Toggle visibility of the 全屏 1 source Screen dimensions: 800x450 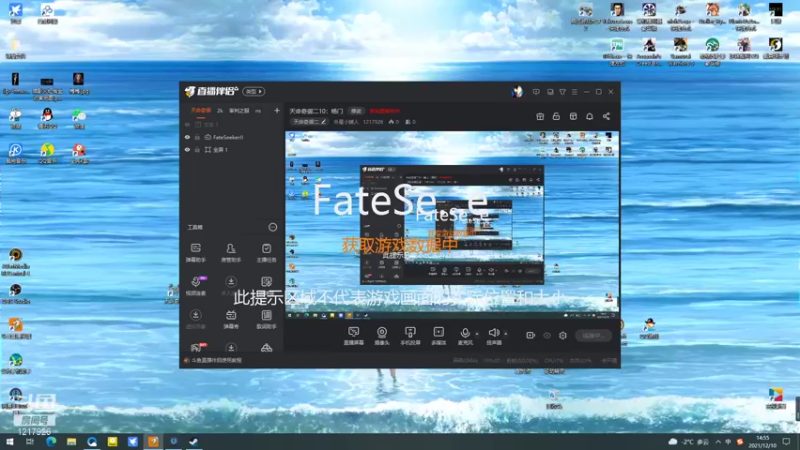click(x=187, y=150)
